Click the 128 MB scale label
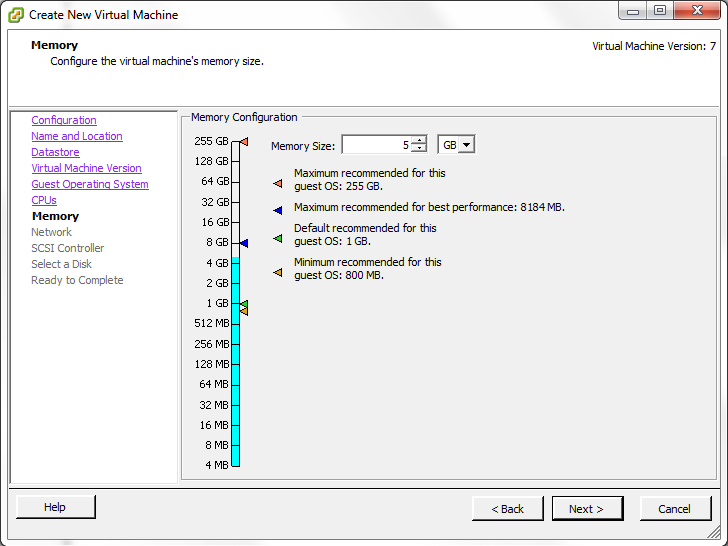Screen dimensions: 728x546 pos(212,364)
